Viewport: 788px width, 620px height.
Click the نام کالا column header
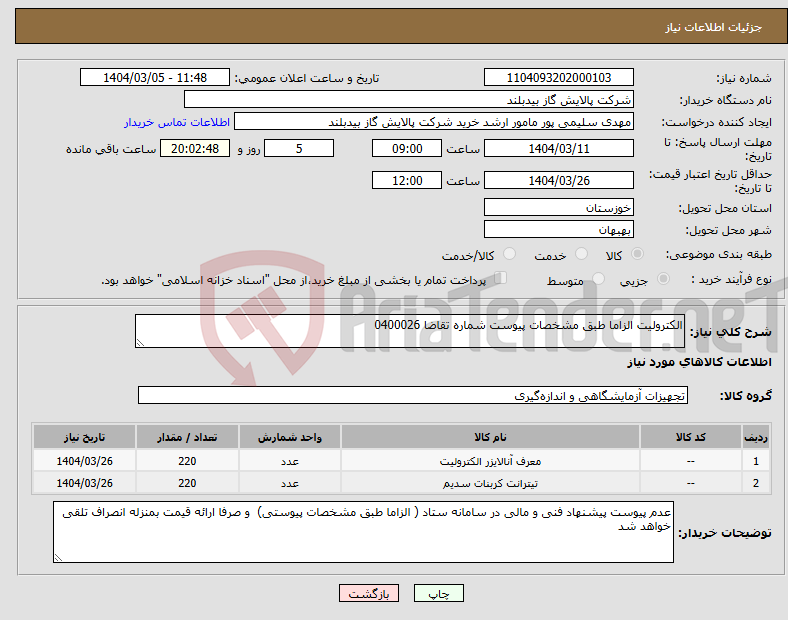pyautogui.click(x=490, y=437)
